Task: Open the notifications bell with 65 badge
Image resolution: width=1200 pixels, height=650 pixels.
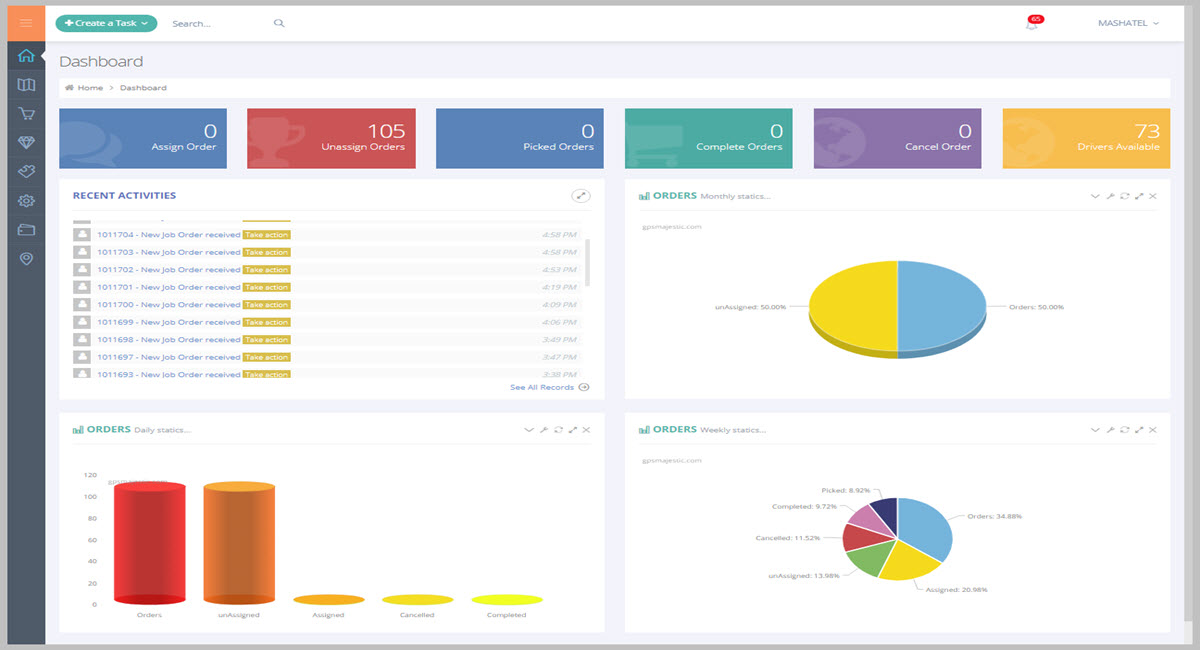Action: pyautogui.click(x=1032, y=24)
